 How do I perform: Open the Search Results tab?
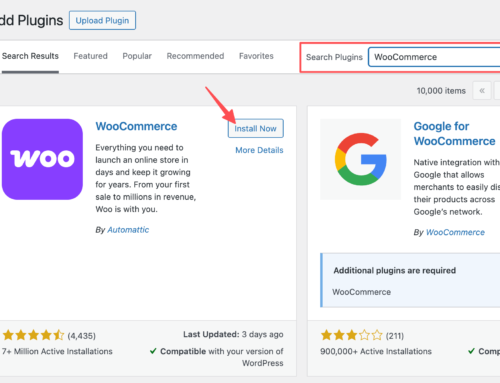point(30,56)
